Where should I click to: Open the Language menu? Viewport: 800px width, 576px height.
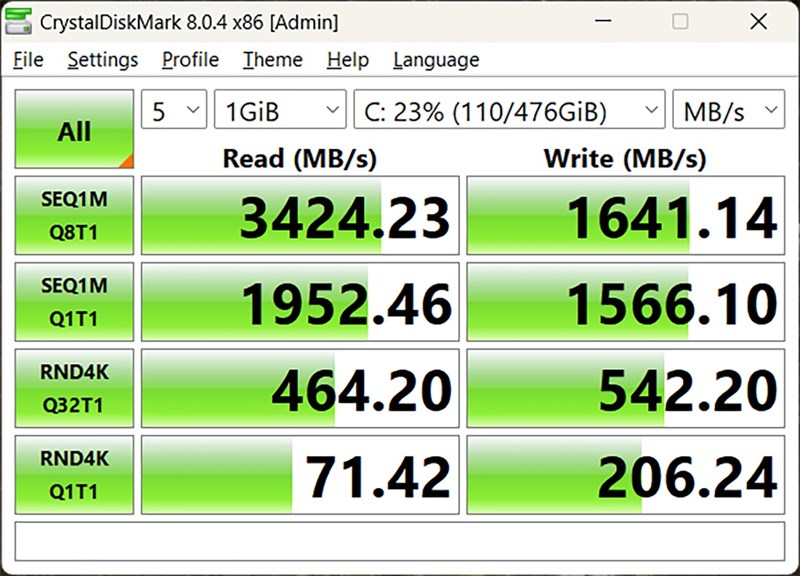click(436, 60)
